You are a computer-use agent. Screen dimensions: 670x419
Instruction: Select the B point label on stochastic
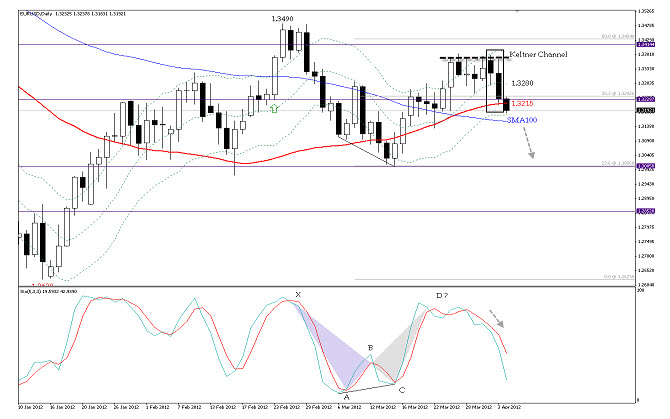[370, 348]
